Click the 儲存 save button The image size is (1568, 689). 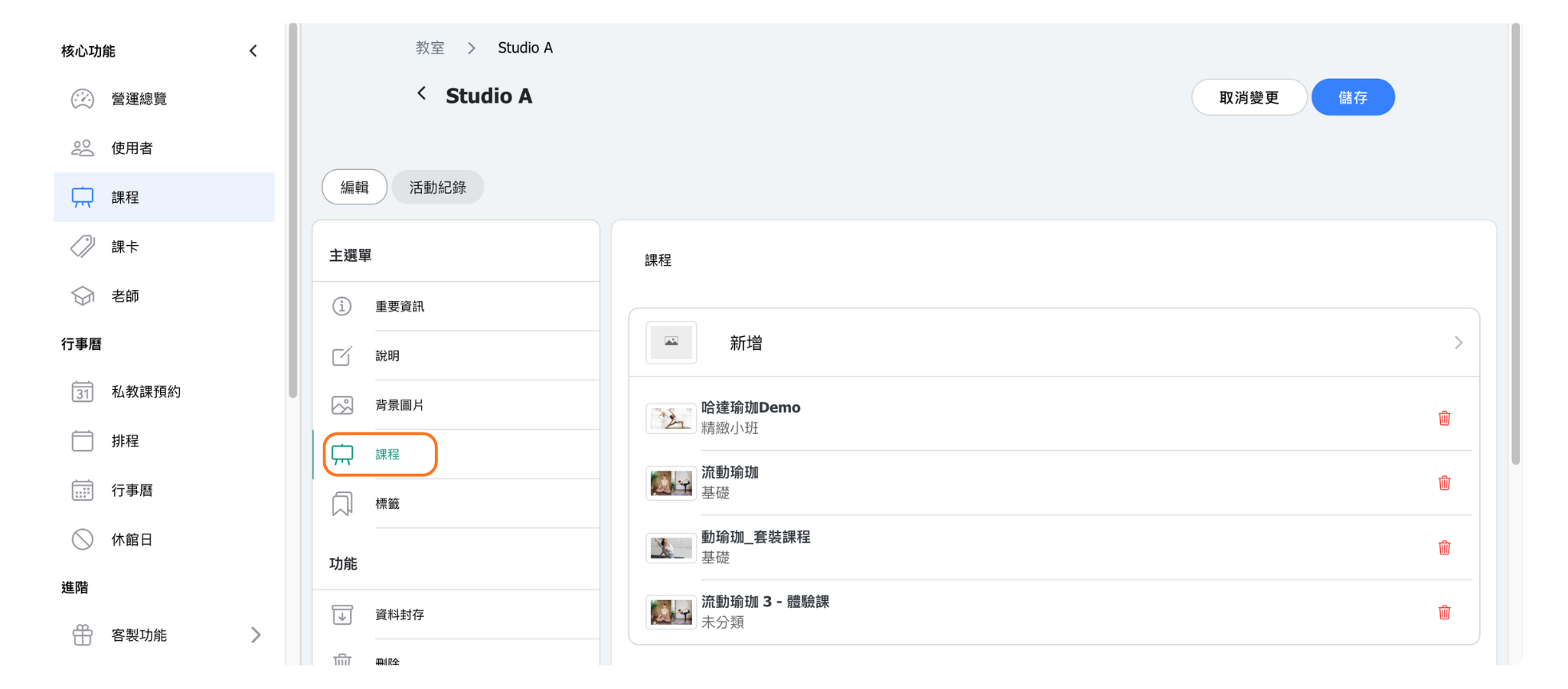pos(1352,97)
